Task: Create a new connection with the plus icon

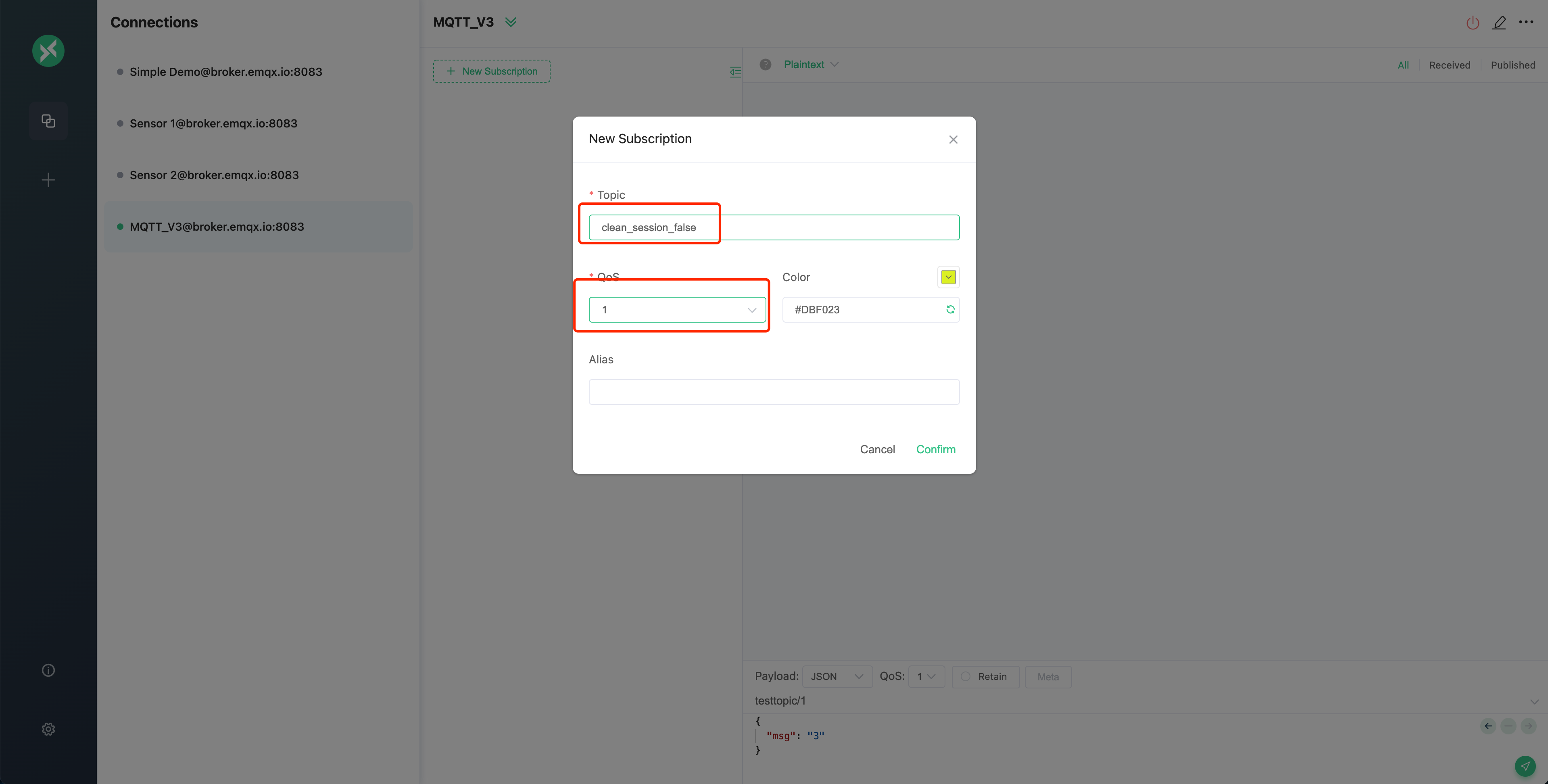Action: (x=48, y=179)
